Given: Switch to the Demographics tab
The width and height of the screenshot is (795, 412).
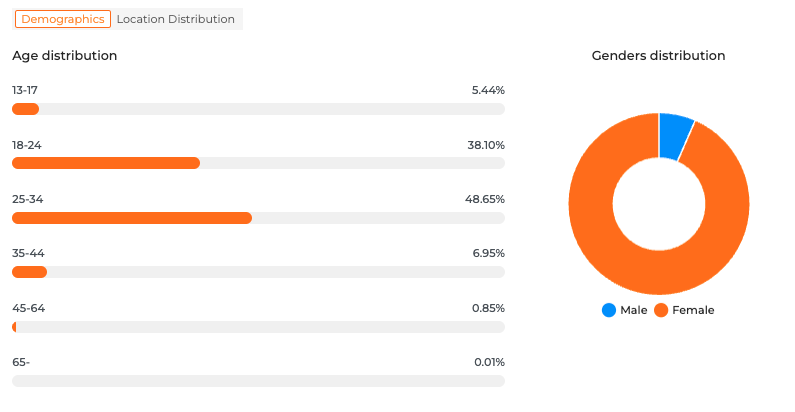Looking at the screenshot, I should coord(62,19).
